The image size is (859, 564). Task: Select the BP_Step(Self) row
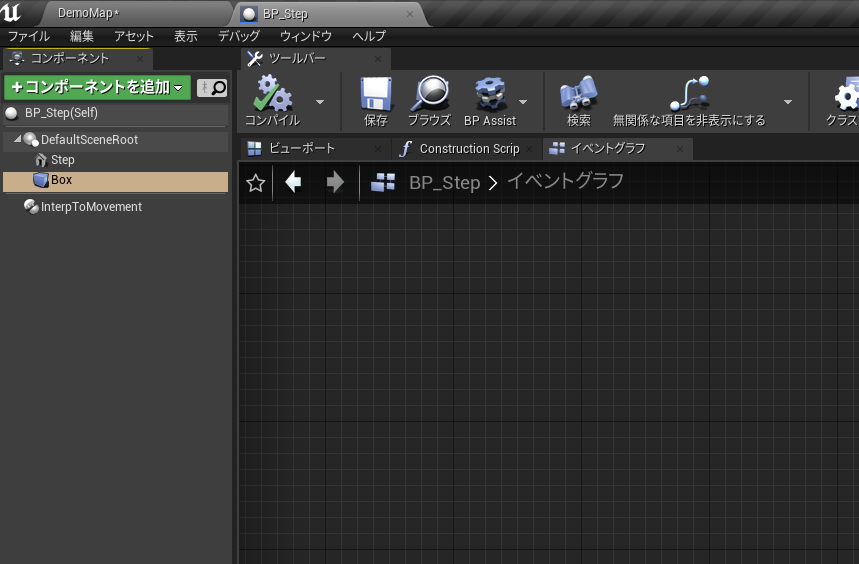pyautogui.click(x=116, y=113)
